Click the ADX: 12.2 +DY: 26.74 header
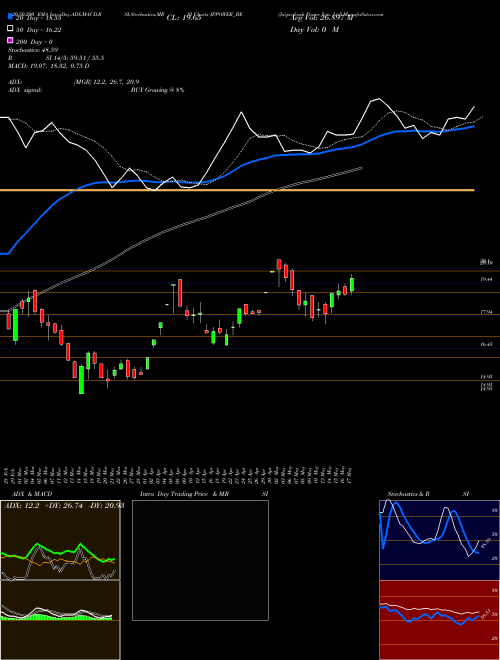Image resolution: width=500 pixels, height=660 pixels. coord(64,506)
